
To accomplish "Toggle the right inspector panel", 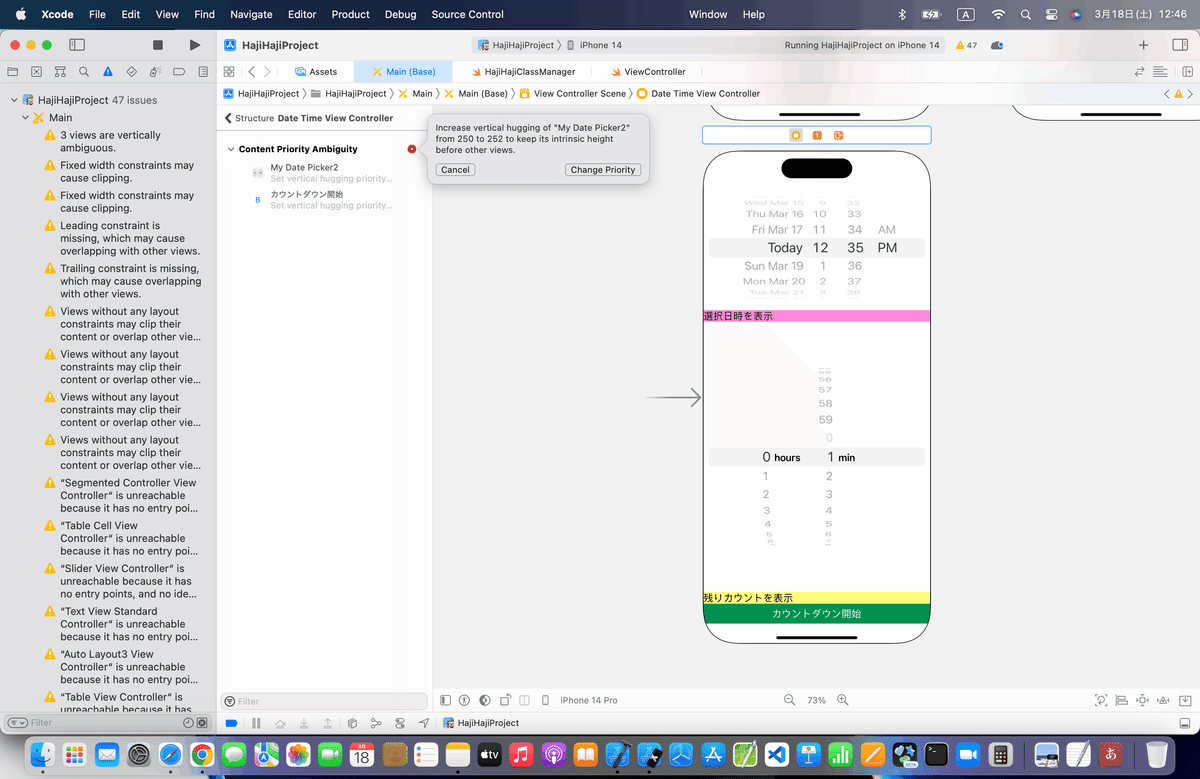I will [x=1179, y=45].
